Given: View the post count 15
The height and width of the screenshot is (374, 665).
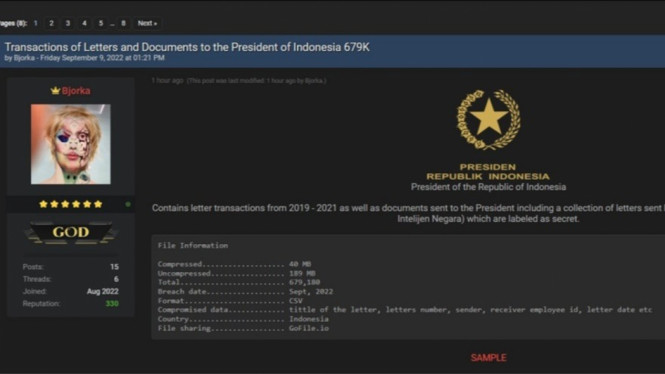Looking at the screenshot, I should (115, 267).
